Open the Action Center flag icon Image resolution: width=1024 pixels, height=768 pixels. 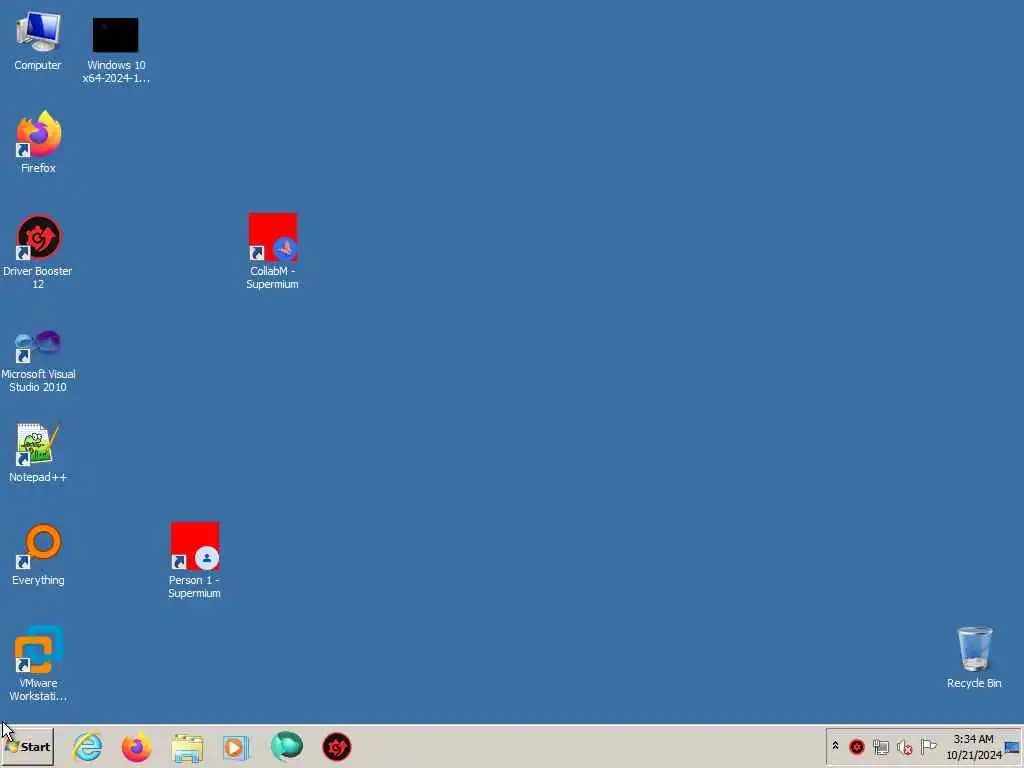(928, 746)
